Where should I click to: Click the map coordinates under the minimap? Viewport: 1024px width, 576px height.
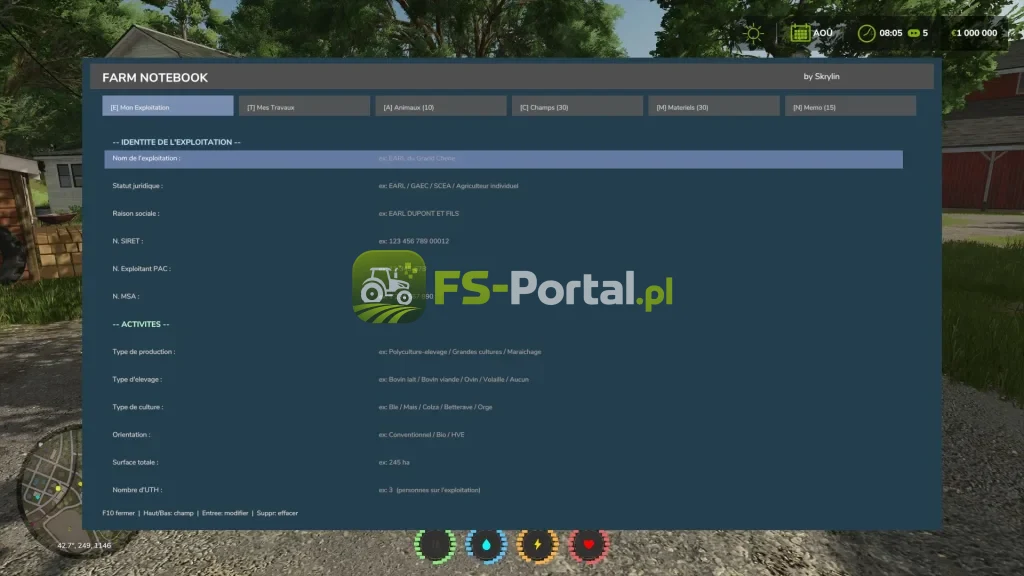point(84,545)
